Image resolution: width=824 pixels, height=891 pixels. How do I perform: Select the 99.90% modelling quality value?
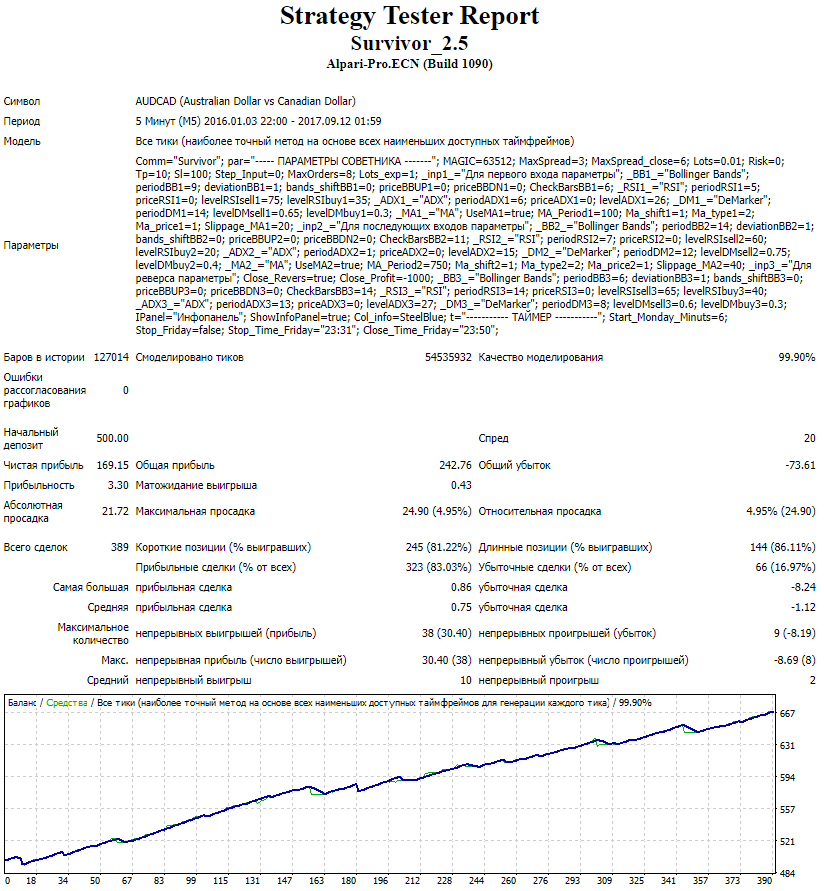(x=797, y=357)
